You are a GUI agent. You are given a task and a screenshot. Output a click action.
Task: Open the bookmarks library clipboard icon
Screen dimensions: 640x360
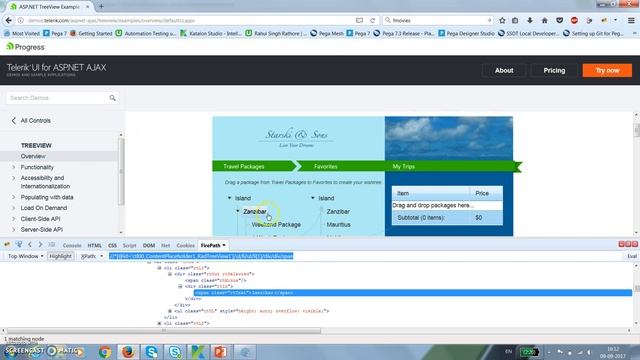click(515, 20)
